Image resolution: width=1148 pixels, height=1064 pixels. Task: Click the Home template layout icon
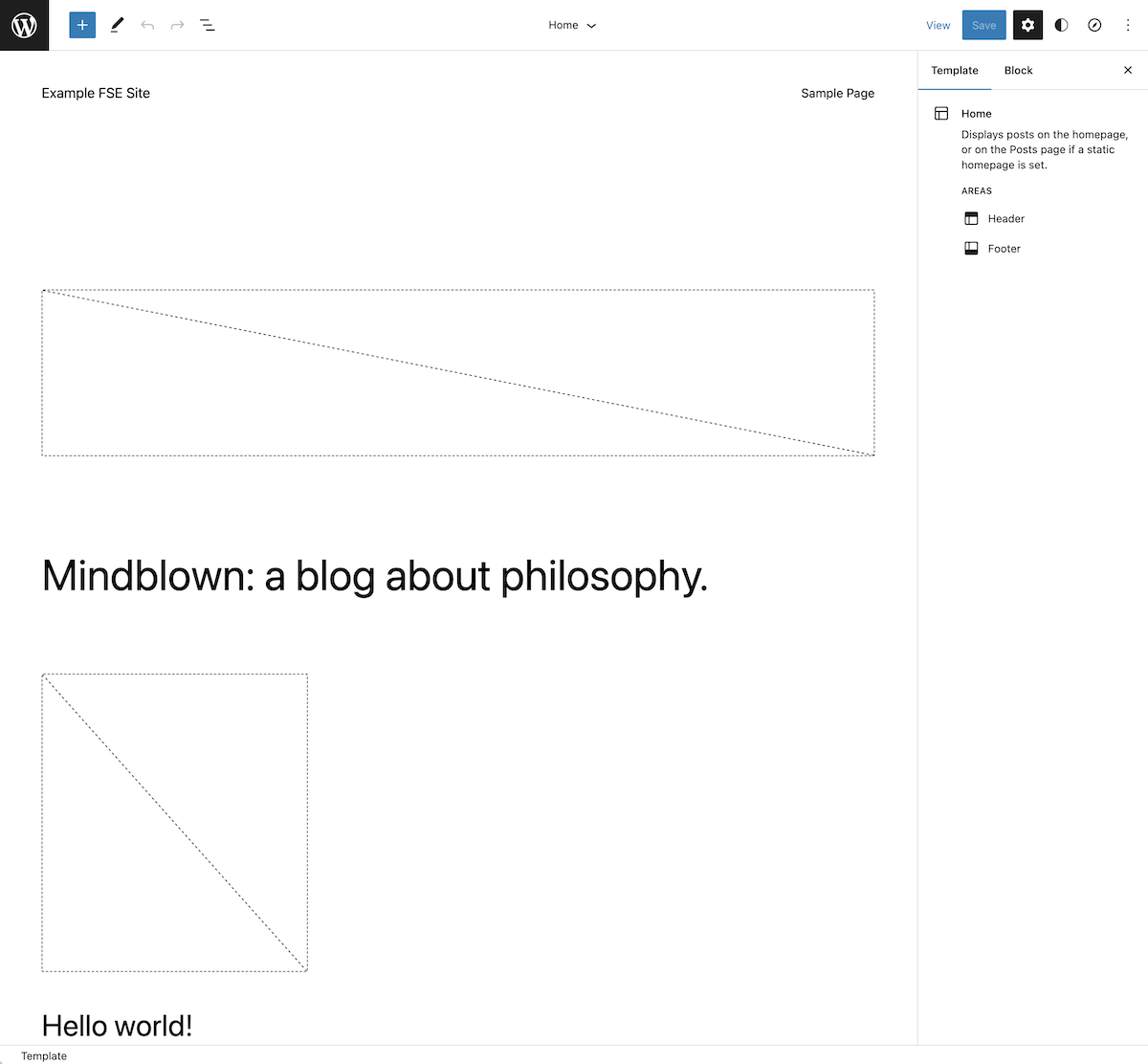click(x=941, y=113)
